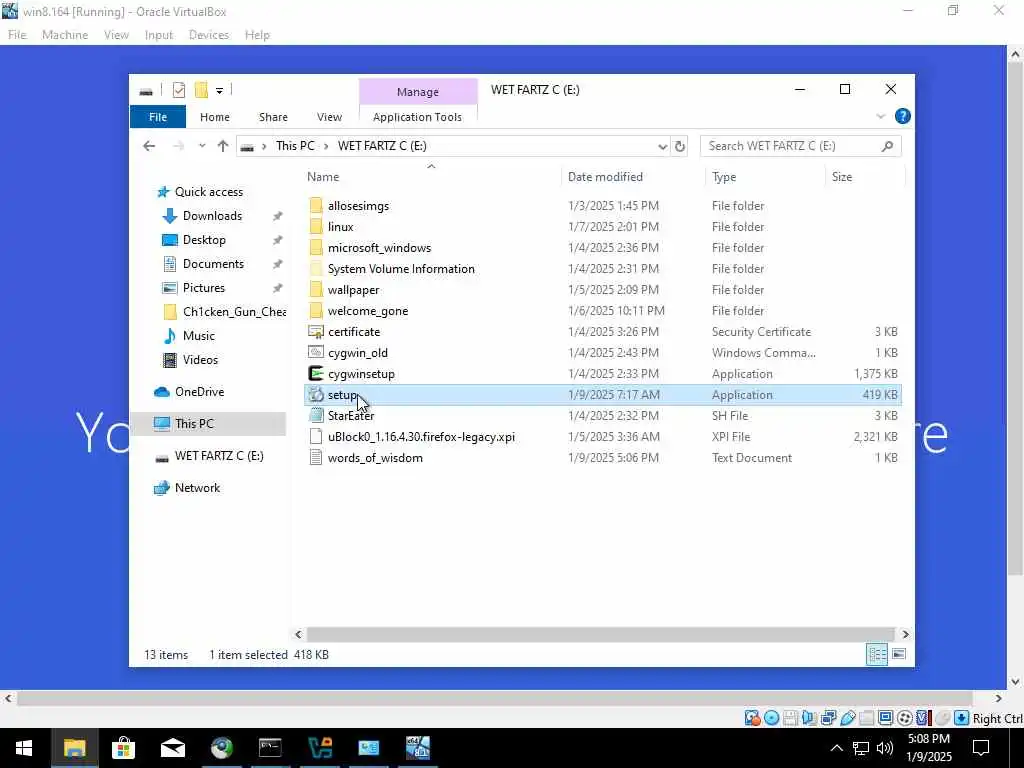Image resolution: width=1024 pixels, height=768 pixels.
Task: Switch to the Home ribbon tab
Action: click(x=215, y=117)
